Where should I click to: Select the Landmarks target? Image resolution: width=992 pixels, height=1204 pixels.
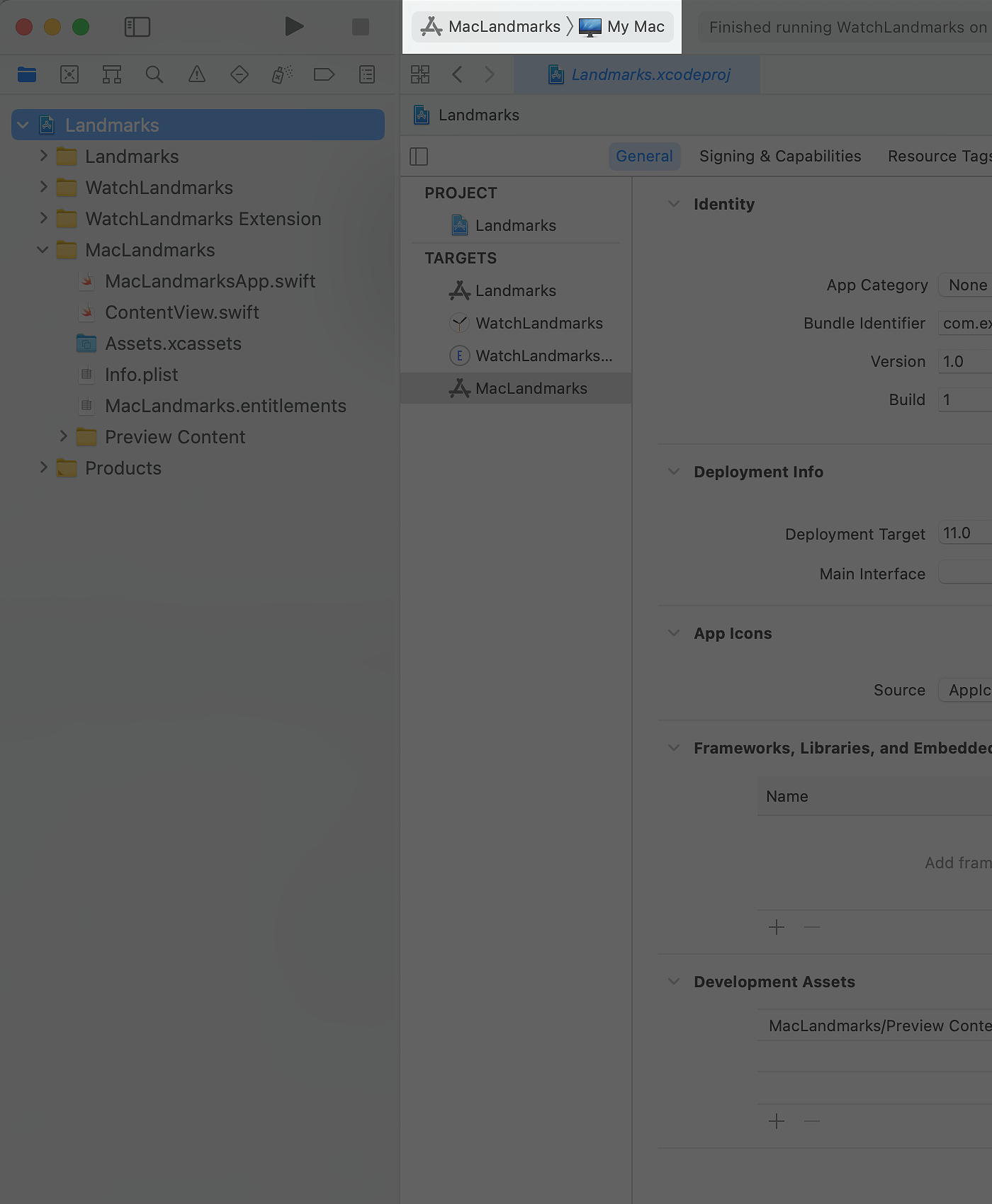pos(516,290)
